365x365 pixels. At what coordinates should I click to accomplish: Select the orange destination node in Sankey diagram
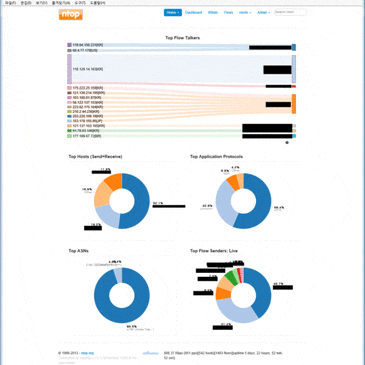pos(294,104)
